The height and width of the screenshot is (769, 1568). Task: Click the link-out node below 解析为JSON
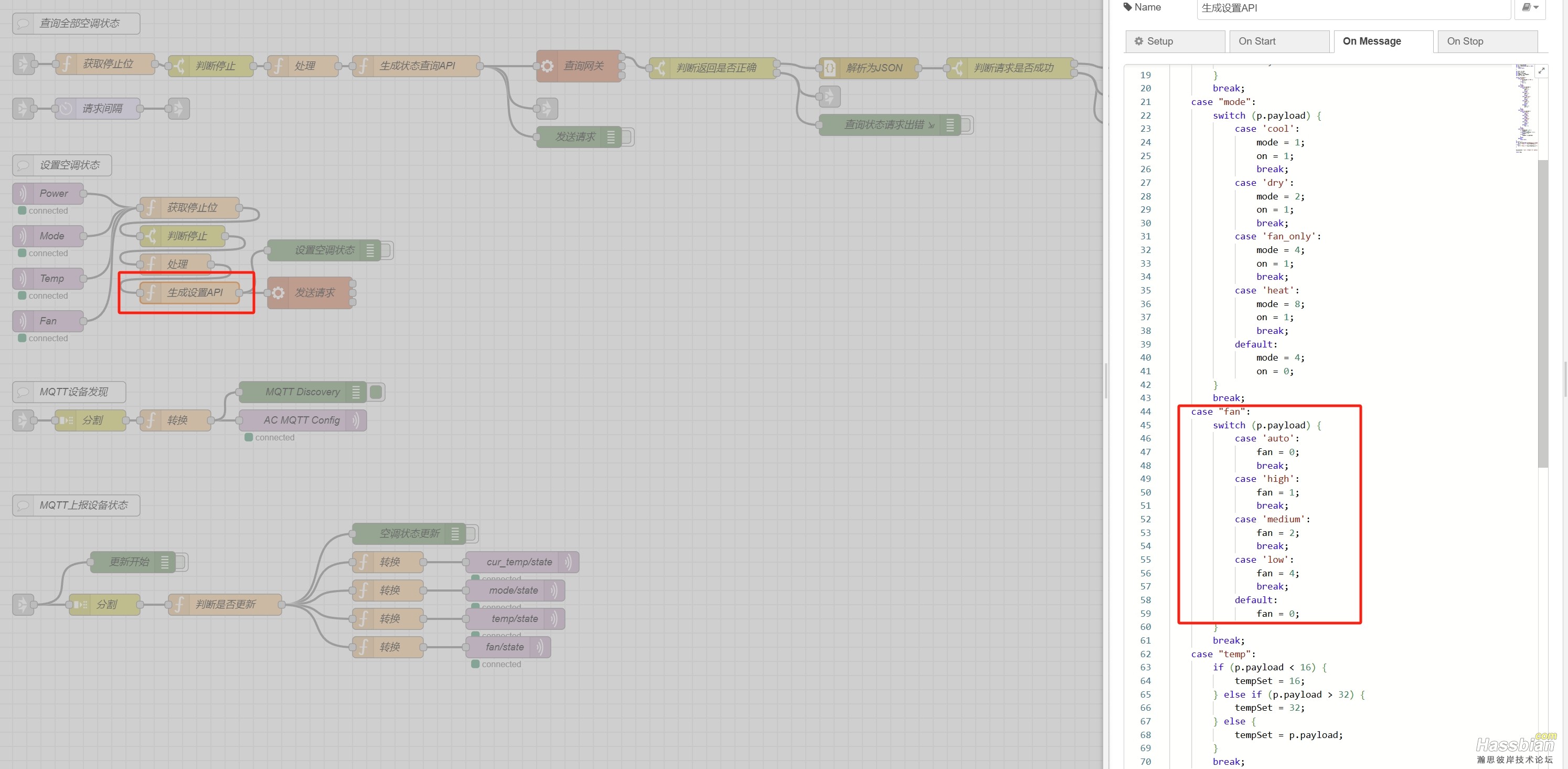click(830, 96)
